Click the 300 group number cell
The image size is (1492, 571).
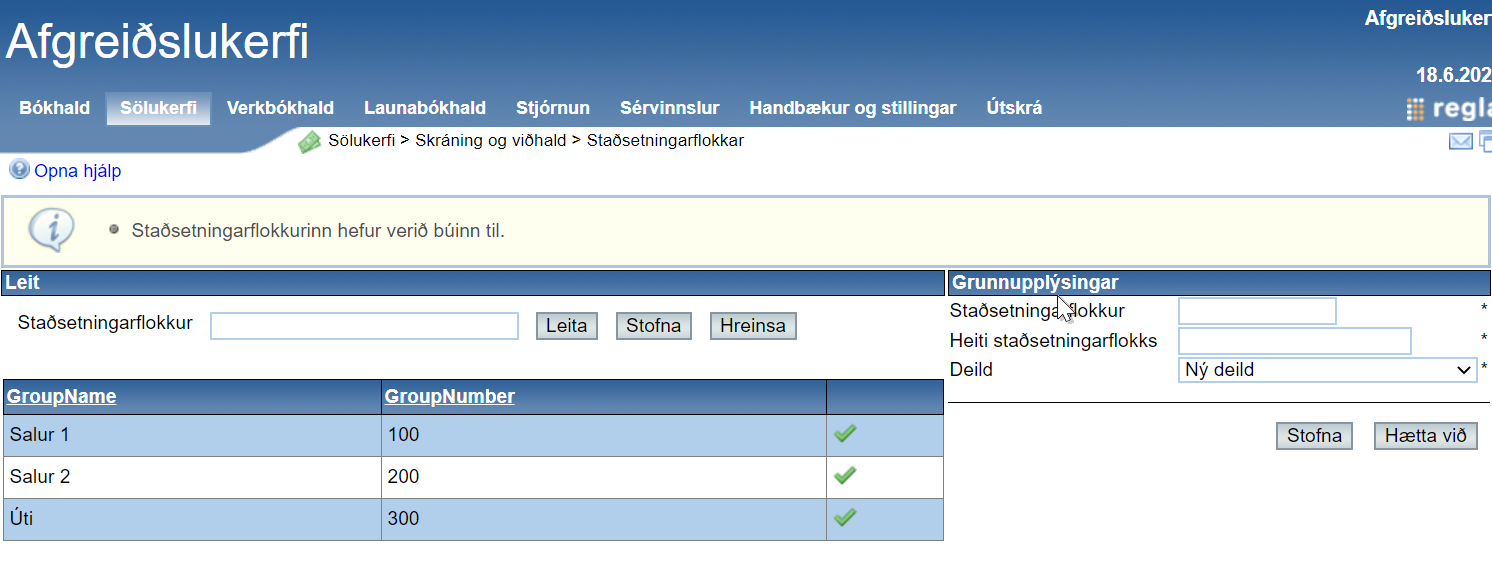(604, 519)
